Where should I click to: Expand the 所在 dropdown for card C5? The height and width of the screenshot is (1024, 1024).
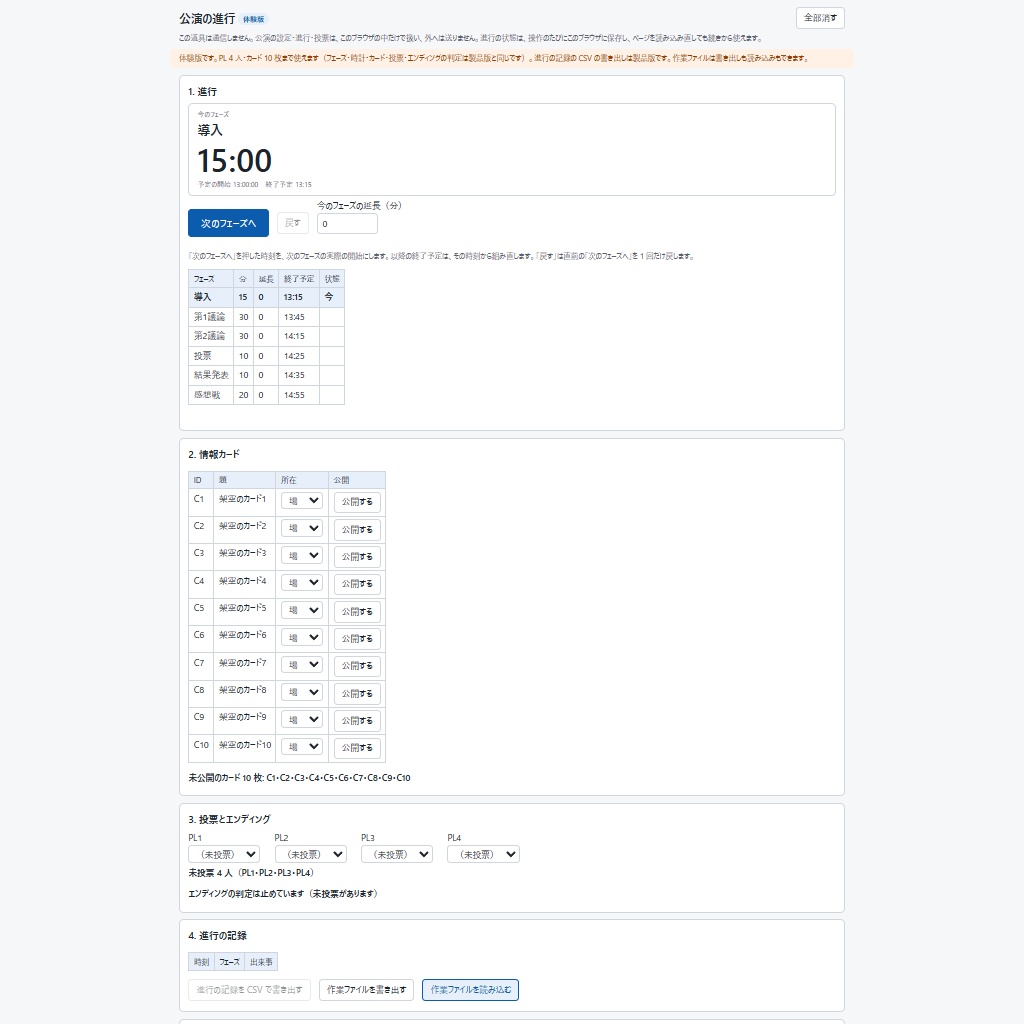pos(302,610)
